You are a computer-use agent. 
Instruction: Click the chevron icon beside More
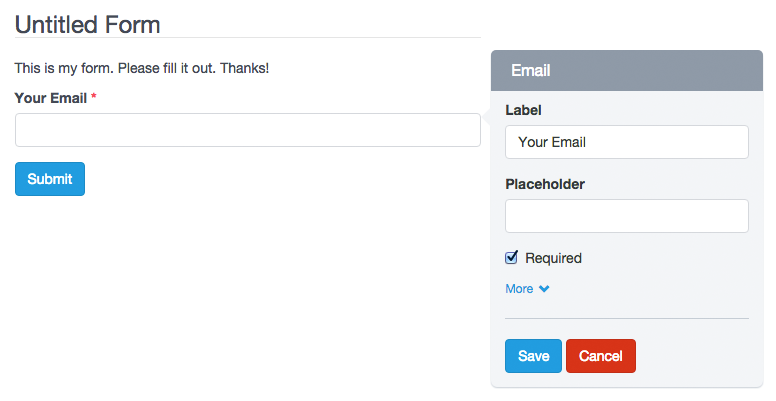coord(544,289)
